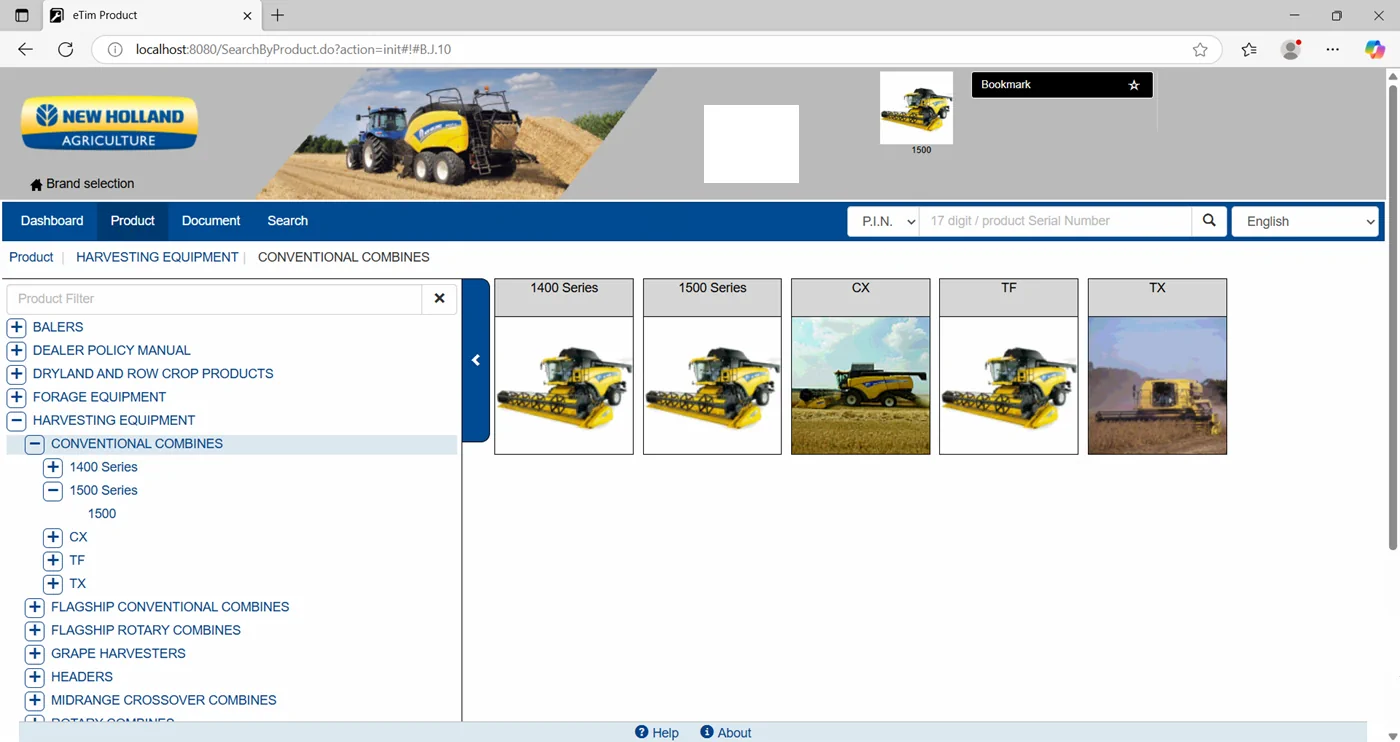
Task: Select the 1500 tree item
Action: coord(102,514)
